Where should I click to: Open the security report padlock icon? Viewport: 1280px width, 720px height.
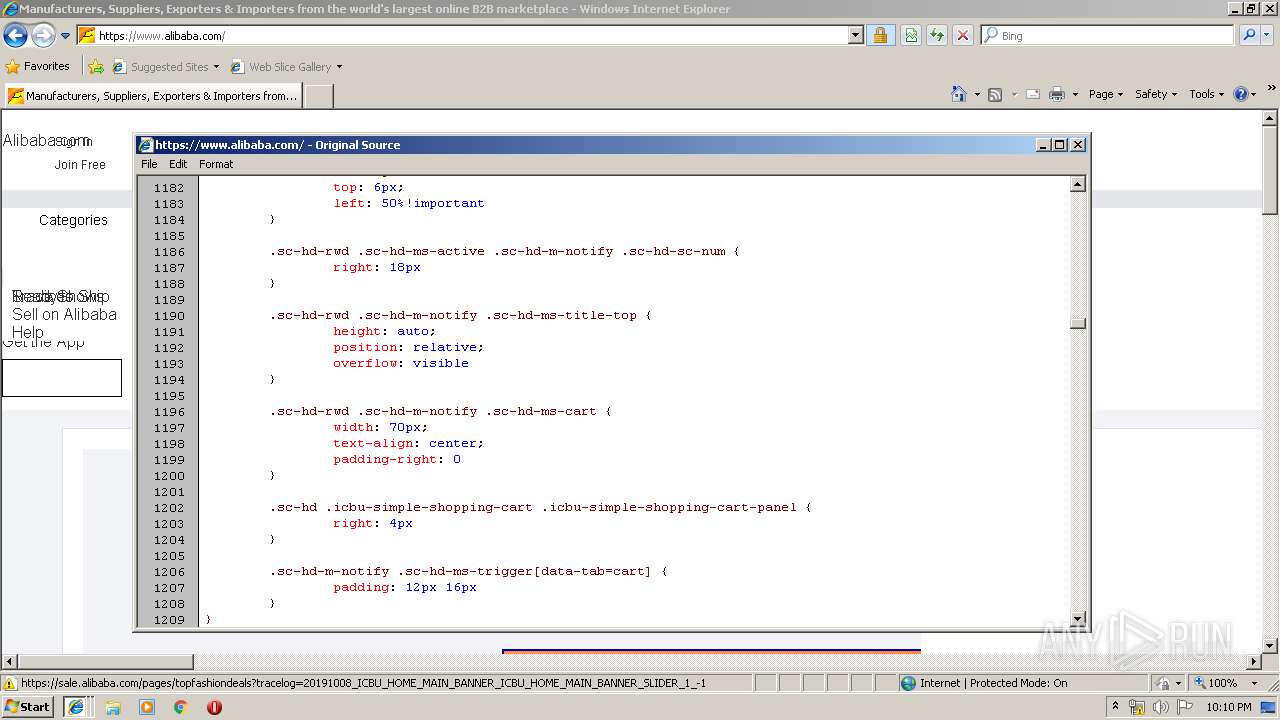coord(880,36)
